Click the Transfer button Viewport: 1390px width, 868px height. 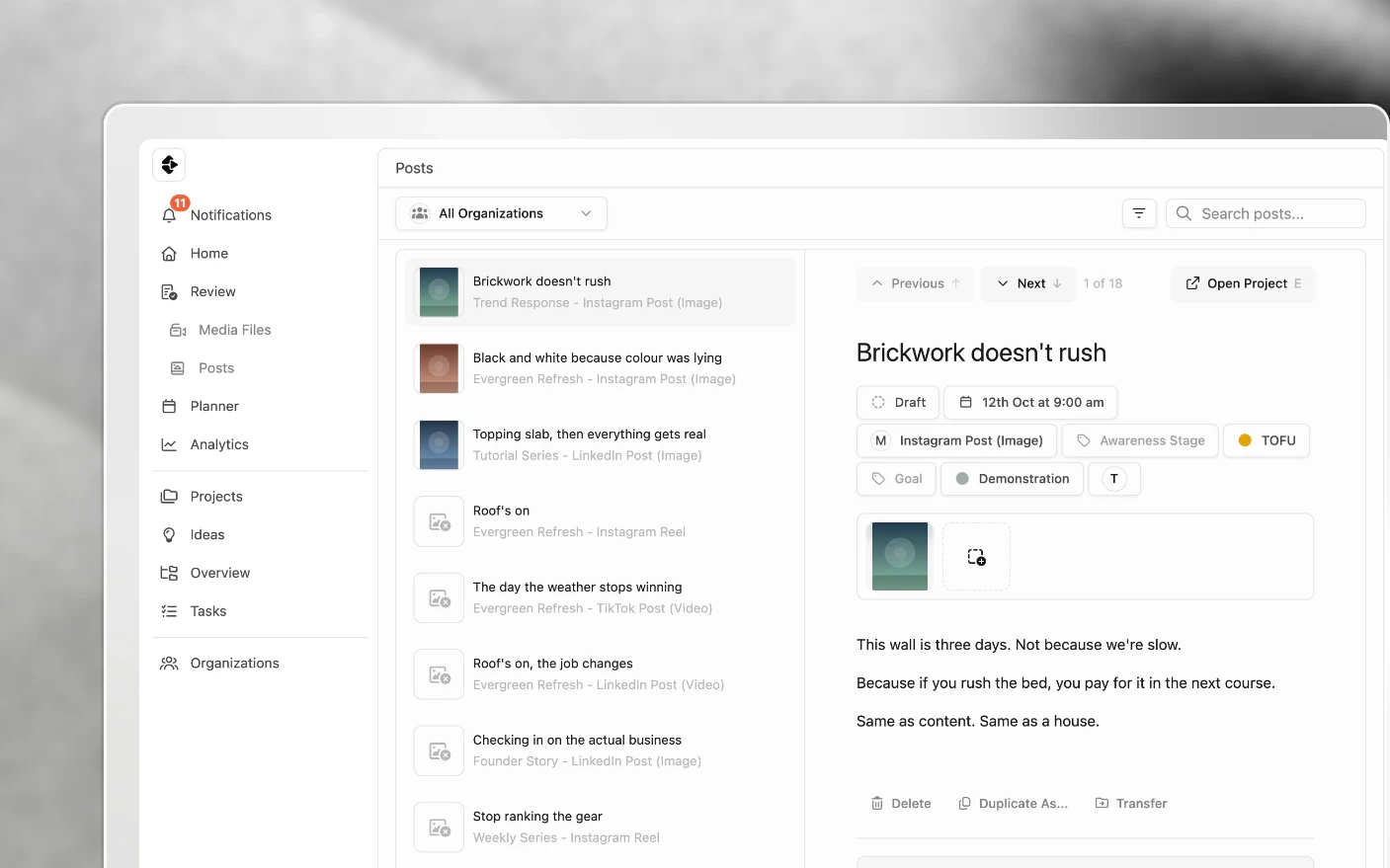[x=1131, y=804]
